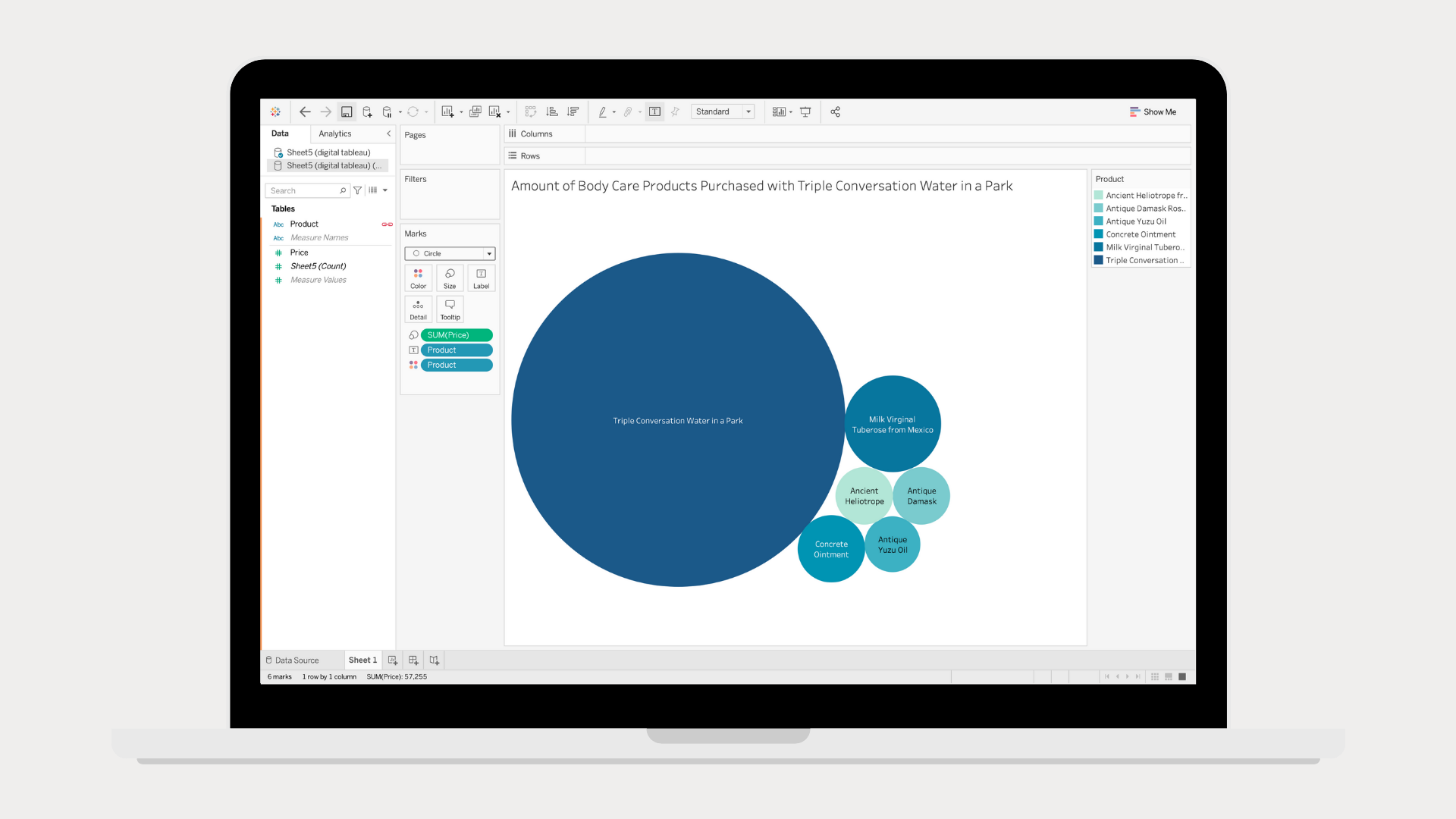Expand the Highlight dropdown arrow

(614, 112)
